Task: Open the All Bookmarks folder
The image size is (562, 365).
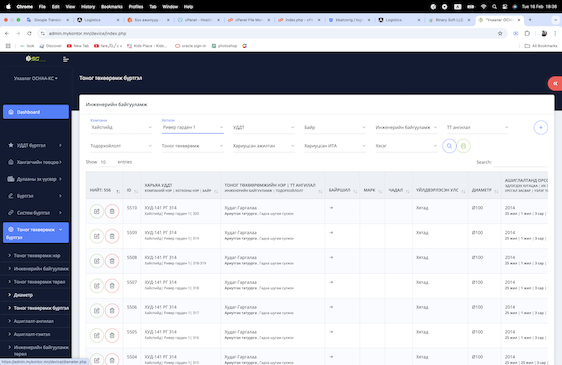Action: click(541, 46)
